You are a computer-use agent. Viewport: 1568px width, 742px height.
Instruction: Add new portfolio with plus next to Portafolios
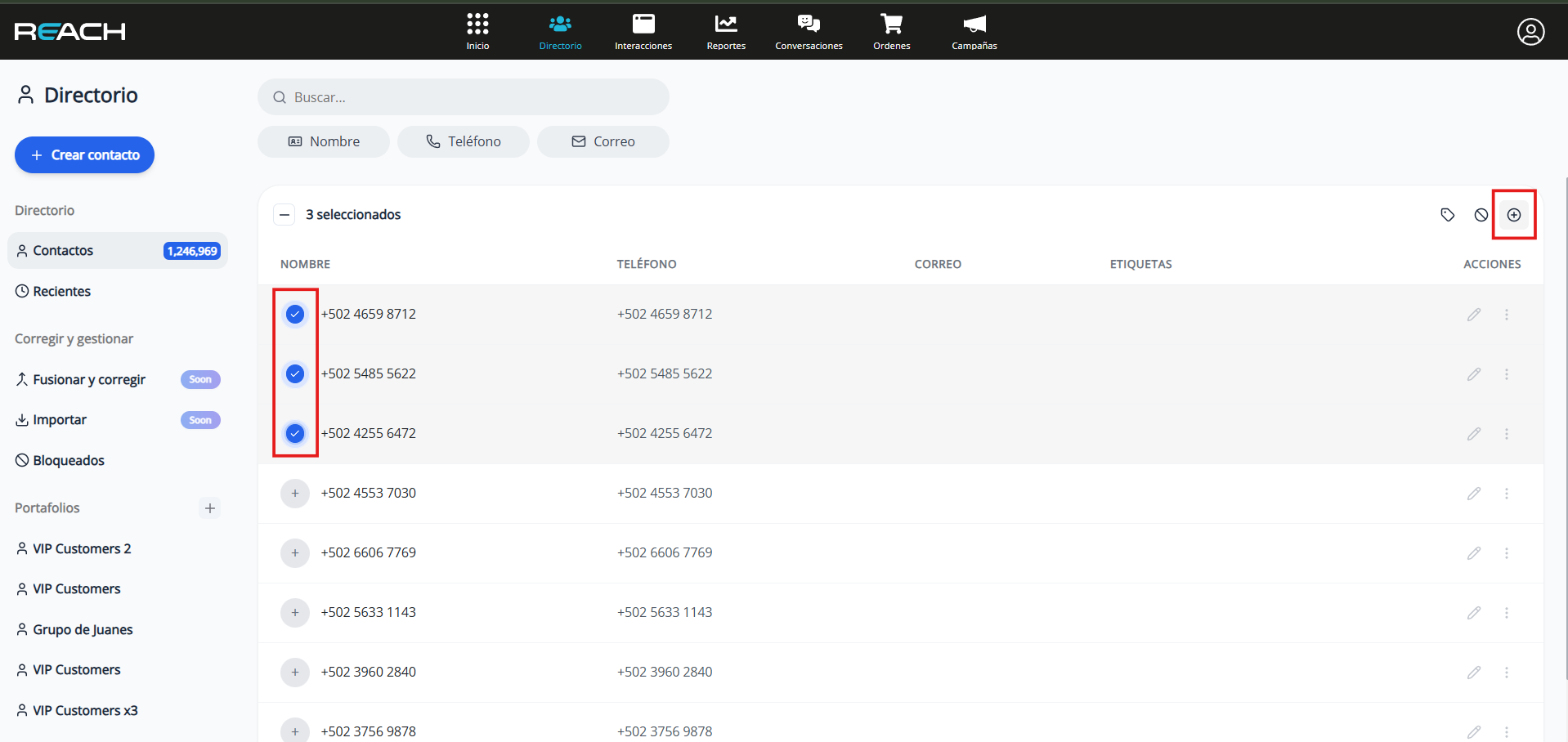[210, 508]
